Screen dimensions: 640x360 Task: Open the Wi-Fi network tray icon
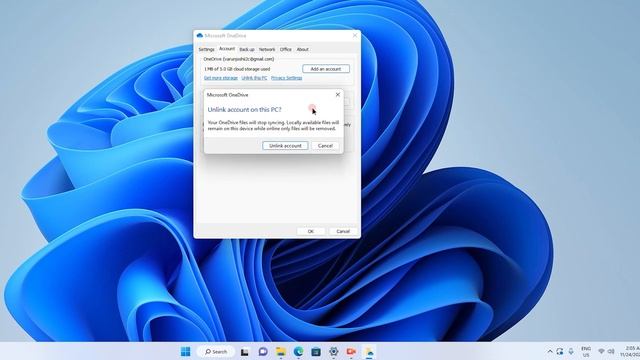(x=601, y=351)
